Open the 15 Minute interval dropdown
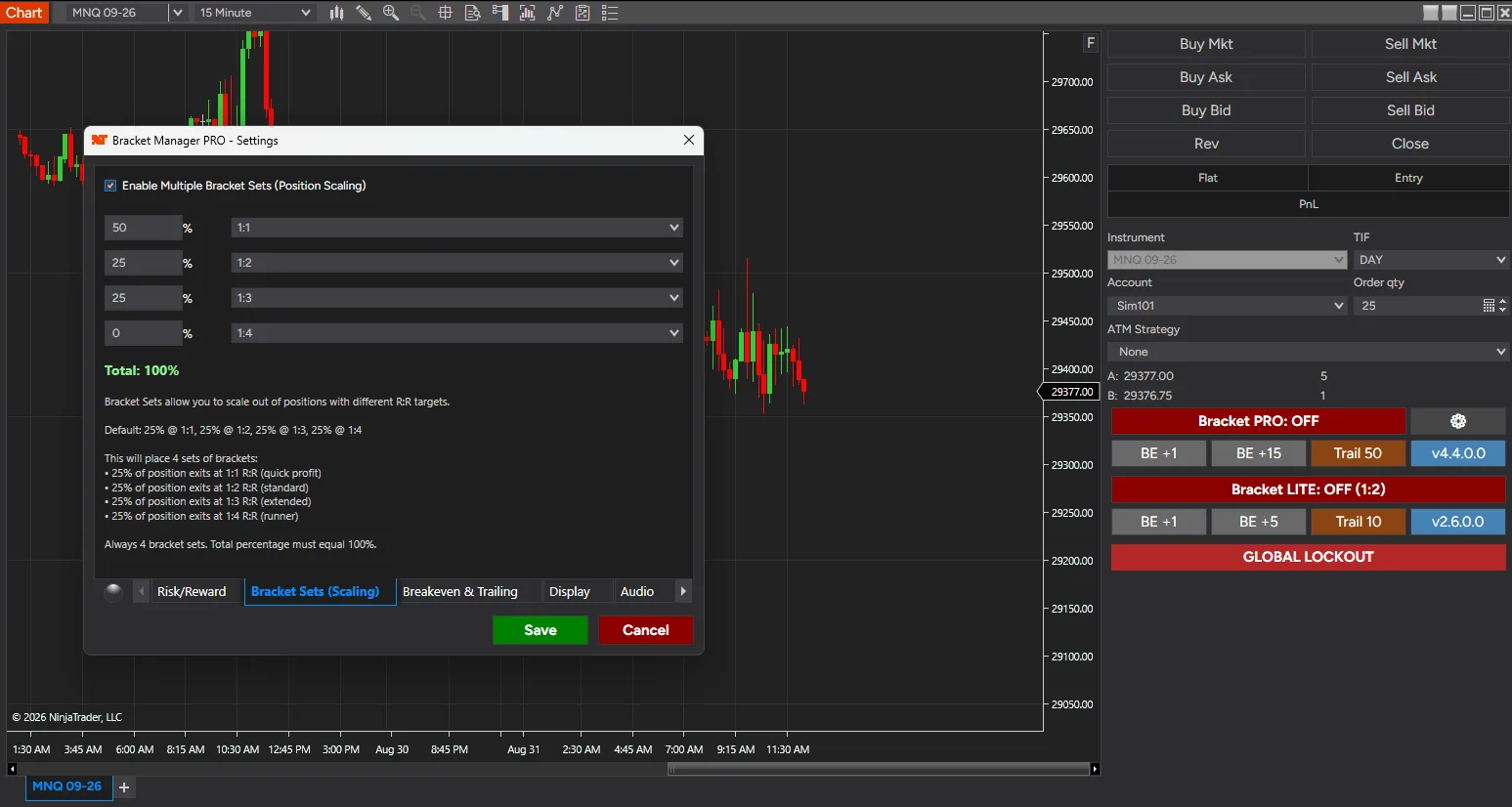 253,13
